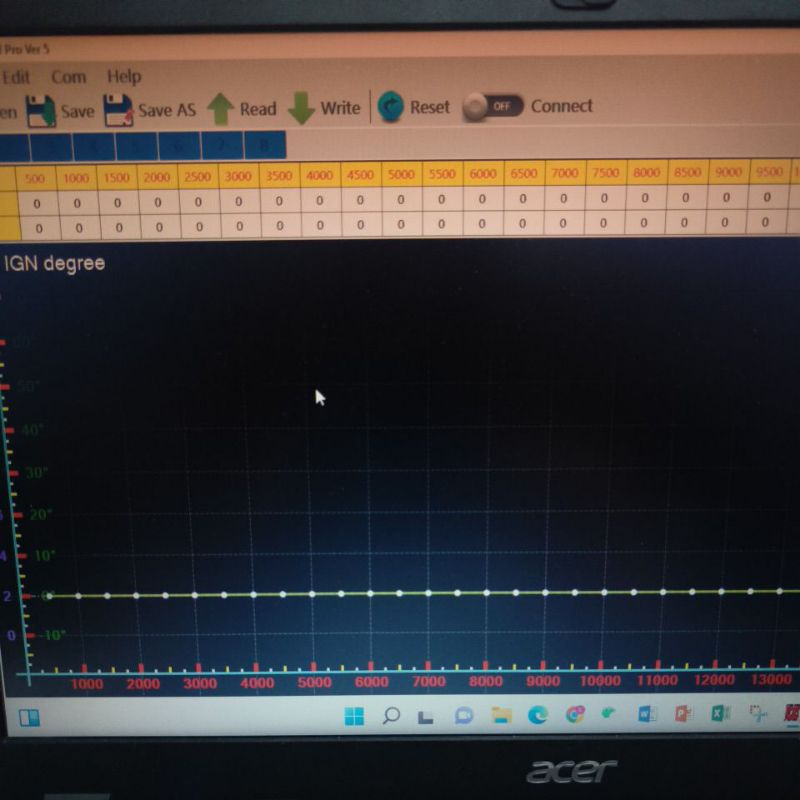Open the Windows Start menu

click(354, 716)
